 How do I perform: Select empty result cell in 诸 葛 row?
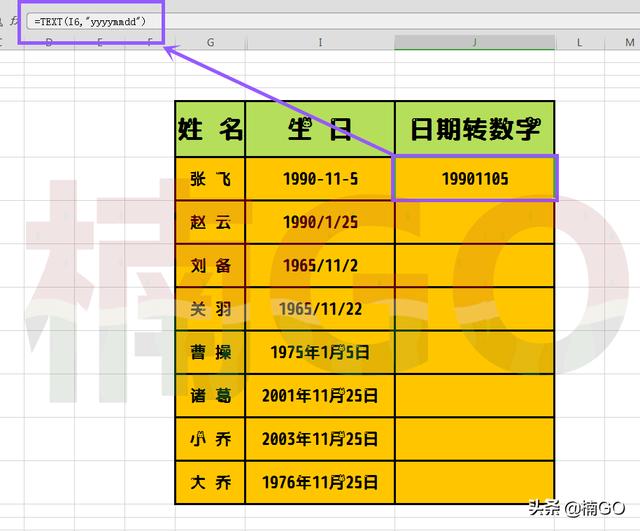tap(474, 395)
